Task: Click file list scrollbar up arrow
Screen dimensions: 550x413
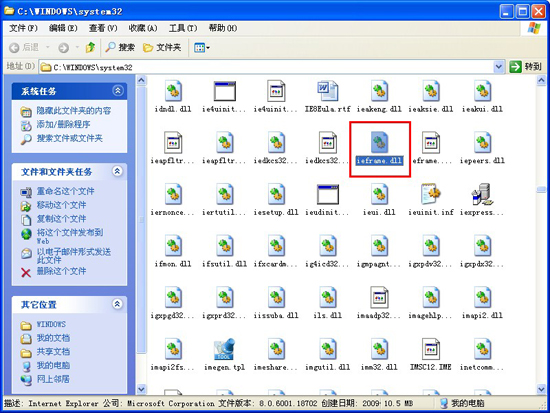Action: click(541, 80)
